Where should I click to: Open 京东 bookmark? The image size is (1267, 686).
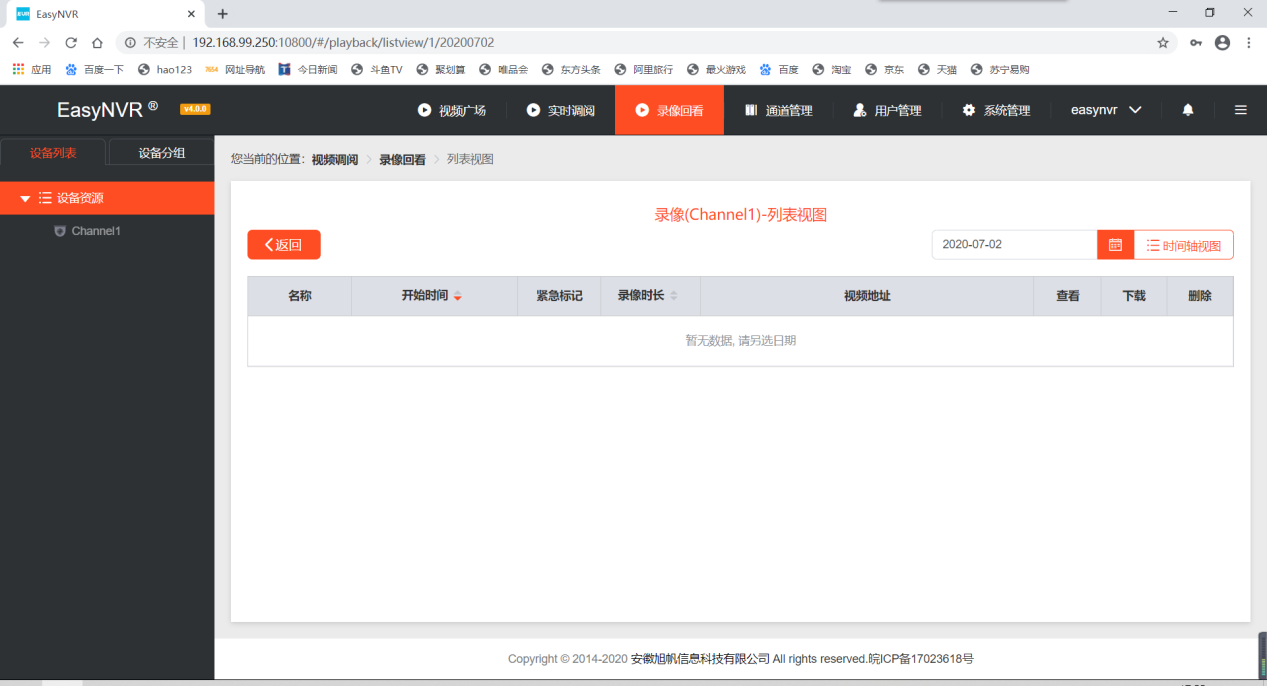point(885,70)
